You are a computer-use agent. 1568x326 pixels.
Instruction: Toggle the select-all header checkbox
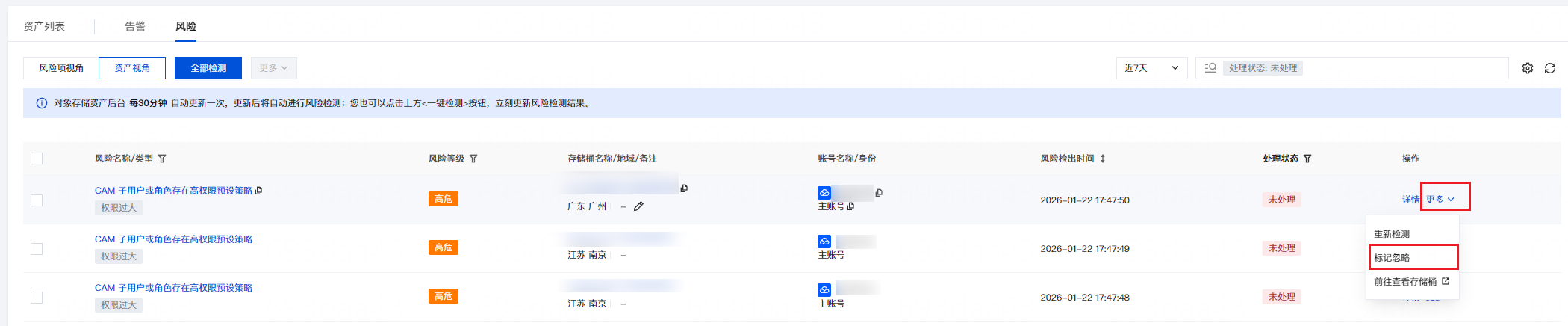coord(37,159)
